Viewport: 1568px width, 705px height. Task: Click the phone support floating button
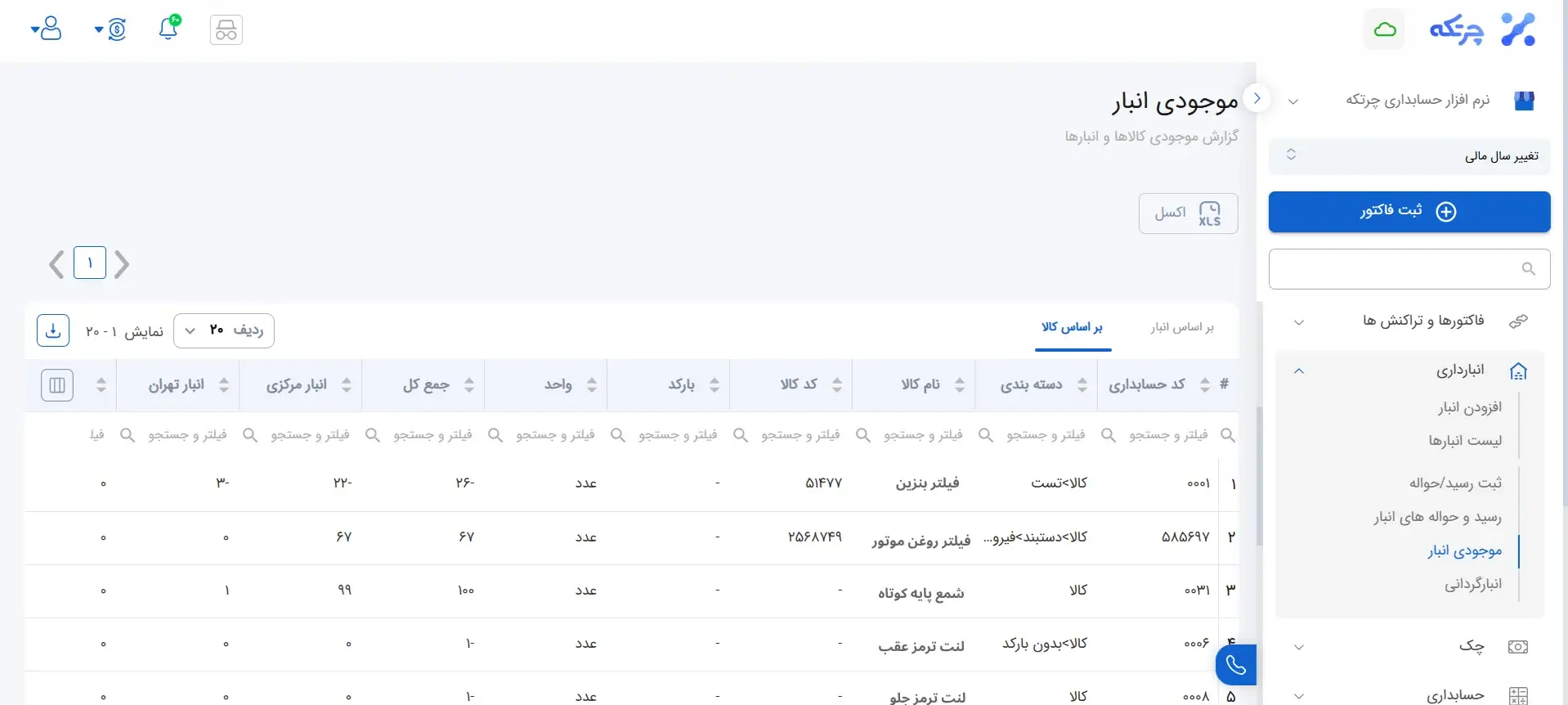pyautogui.click(x=1236, y=665)
